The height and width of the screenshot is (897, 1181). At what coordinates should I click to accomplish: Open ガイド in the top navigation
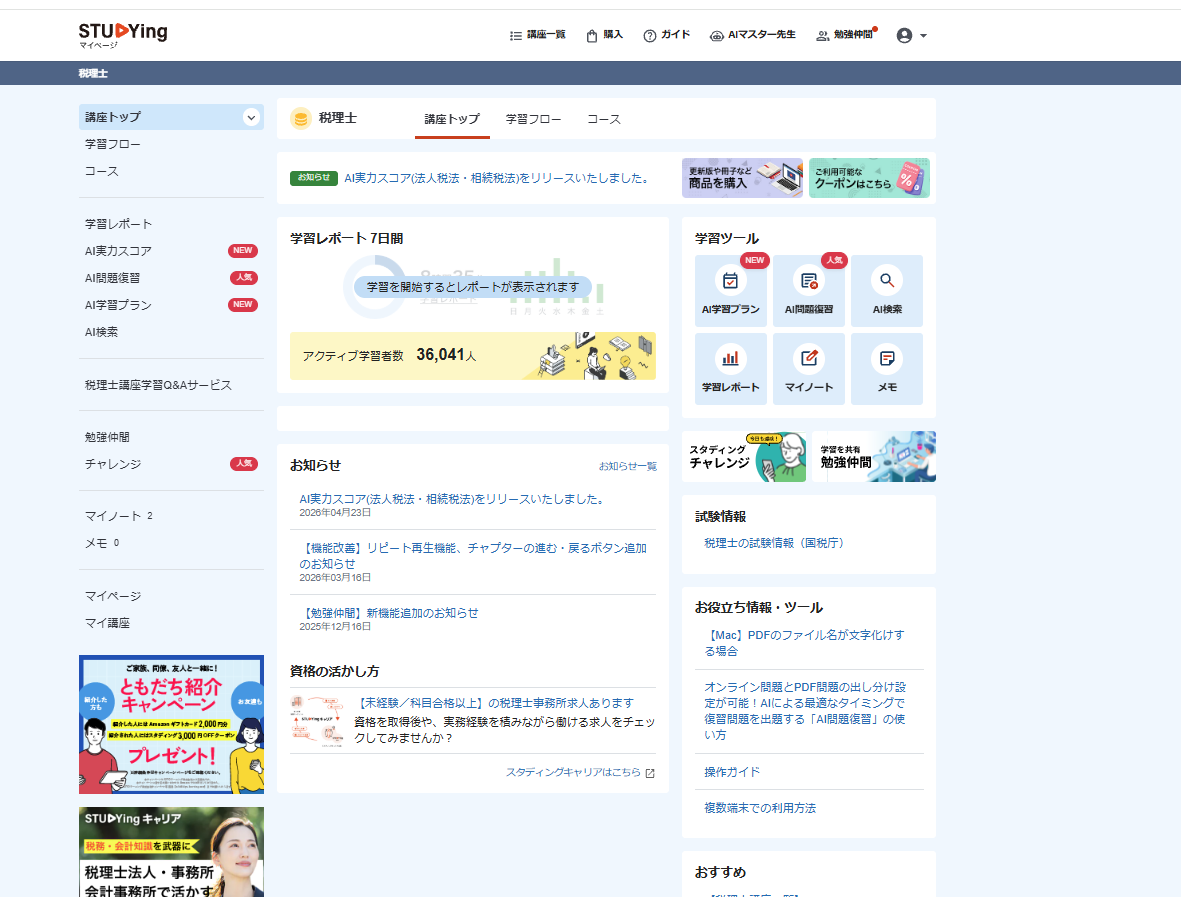coord(667,35)
